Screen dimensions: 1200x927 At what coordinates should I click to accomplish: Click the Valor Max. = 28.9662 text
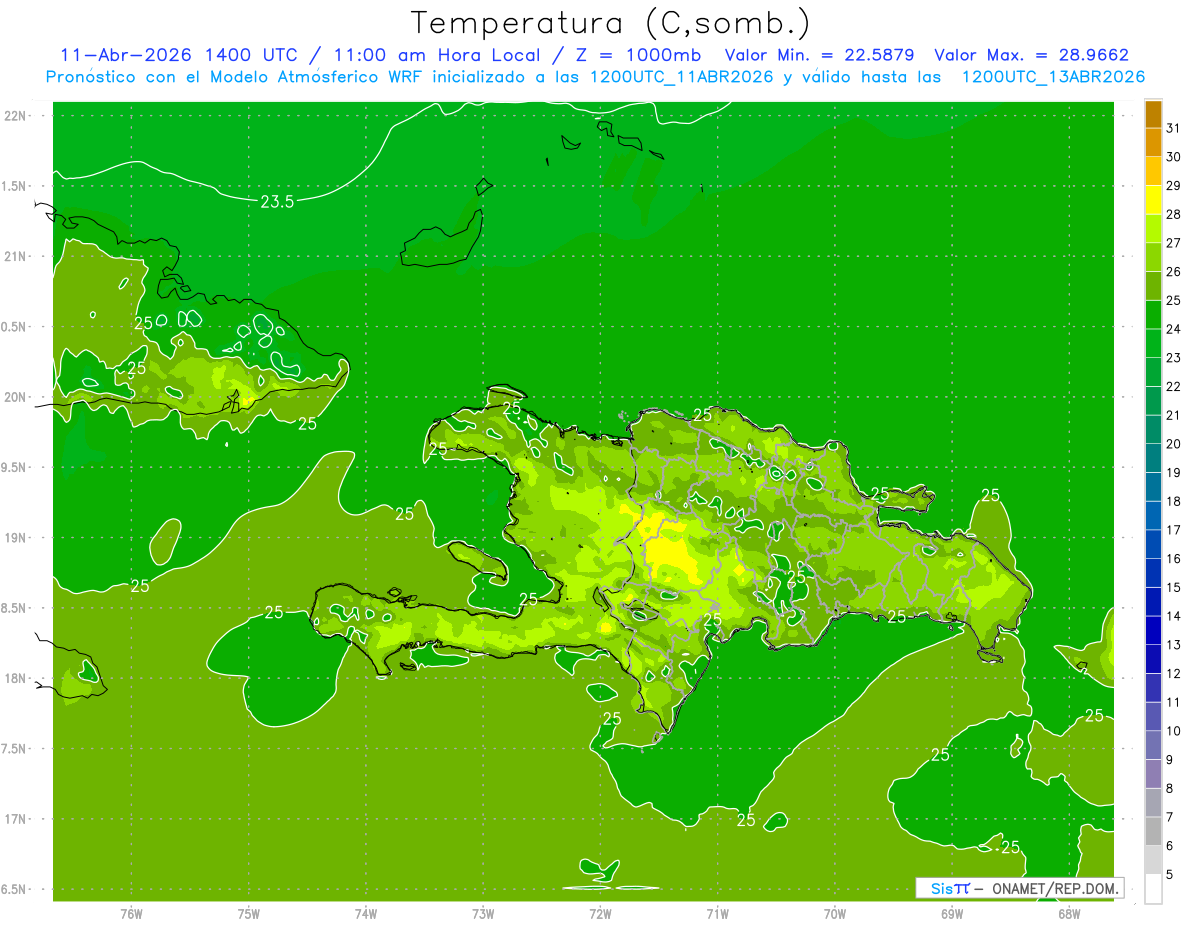click(x=1031, y=55)
